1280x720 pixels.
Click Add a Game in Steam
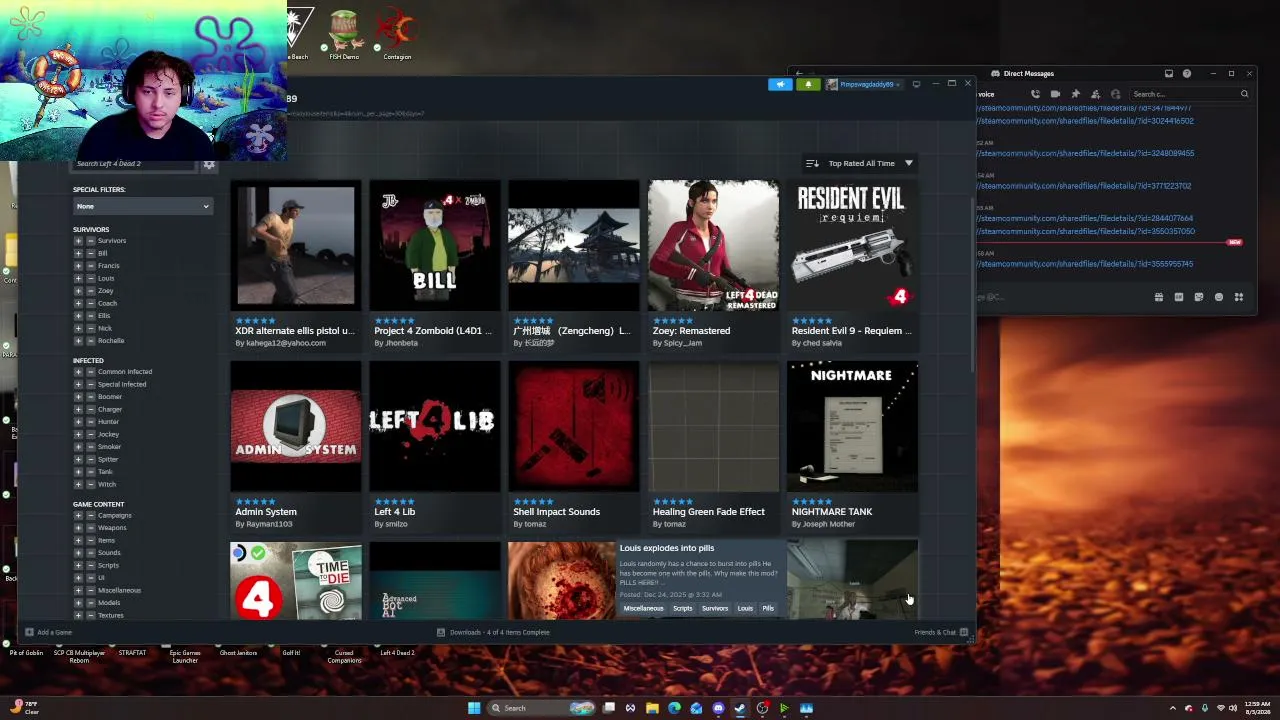click(48, 632)
